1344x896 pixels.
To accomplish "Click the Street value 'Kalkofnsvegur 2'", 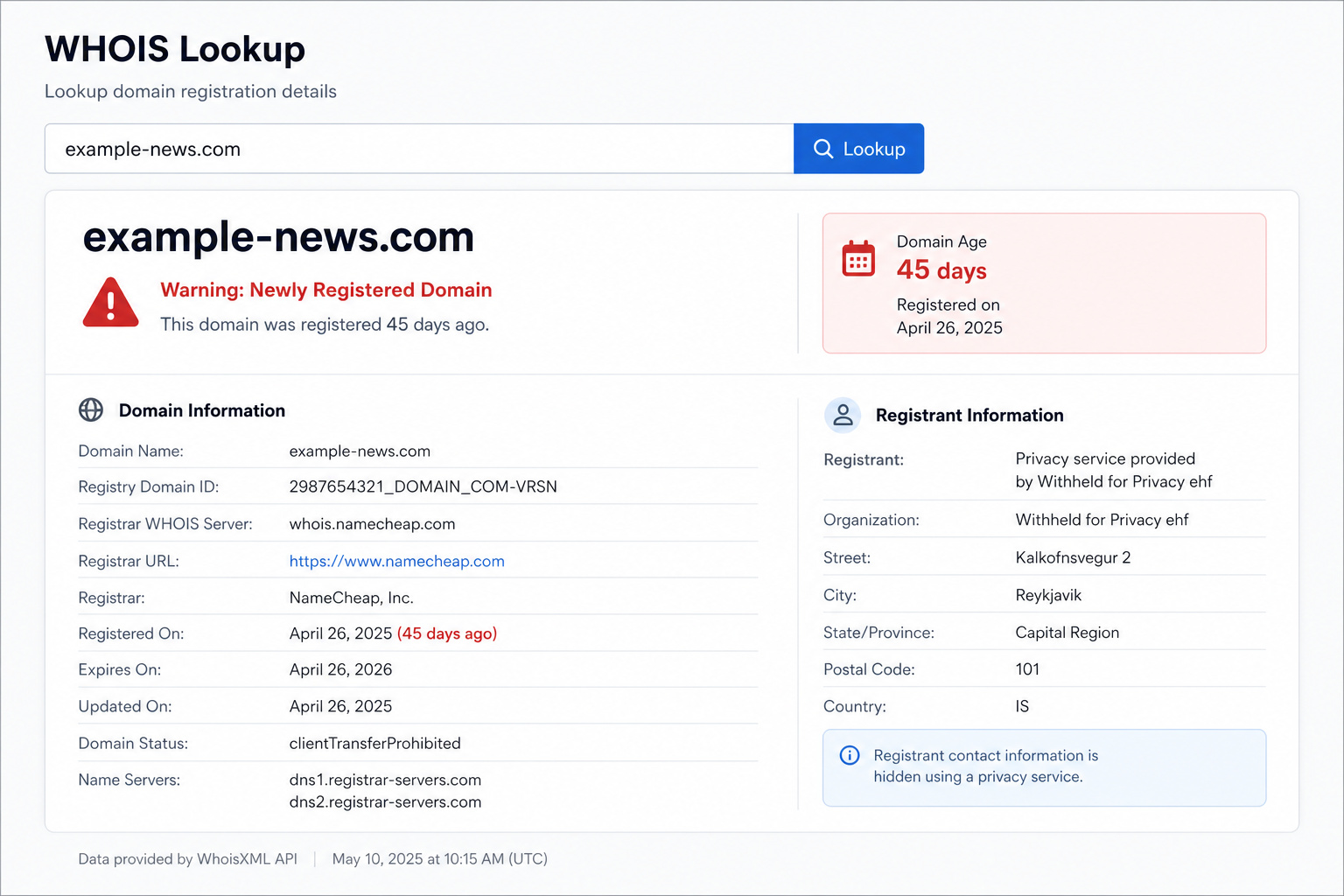I will pyautogui.click(x=1073, y=557).
